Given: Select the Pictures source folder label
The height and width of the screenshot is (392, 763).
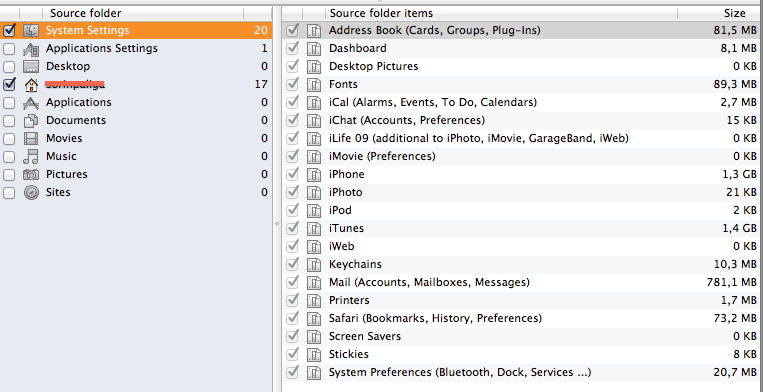Looking at the screenshot, I should (x=67, y=174).
